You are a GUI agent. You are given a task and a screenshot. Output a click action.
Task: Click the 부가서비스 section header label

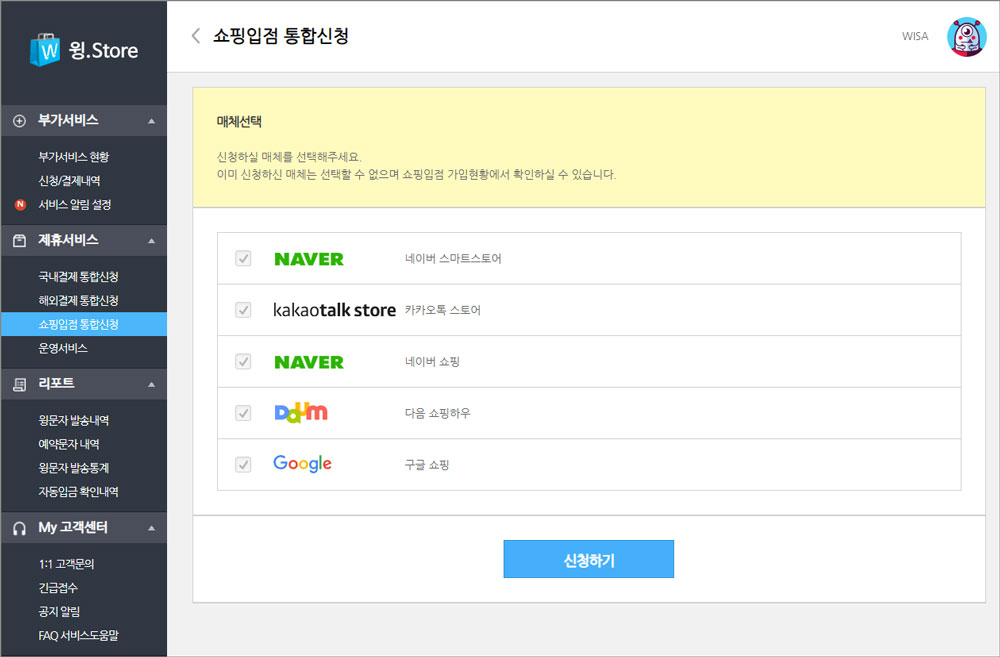(x=68, y=121)
